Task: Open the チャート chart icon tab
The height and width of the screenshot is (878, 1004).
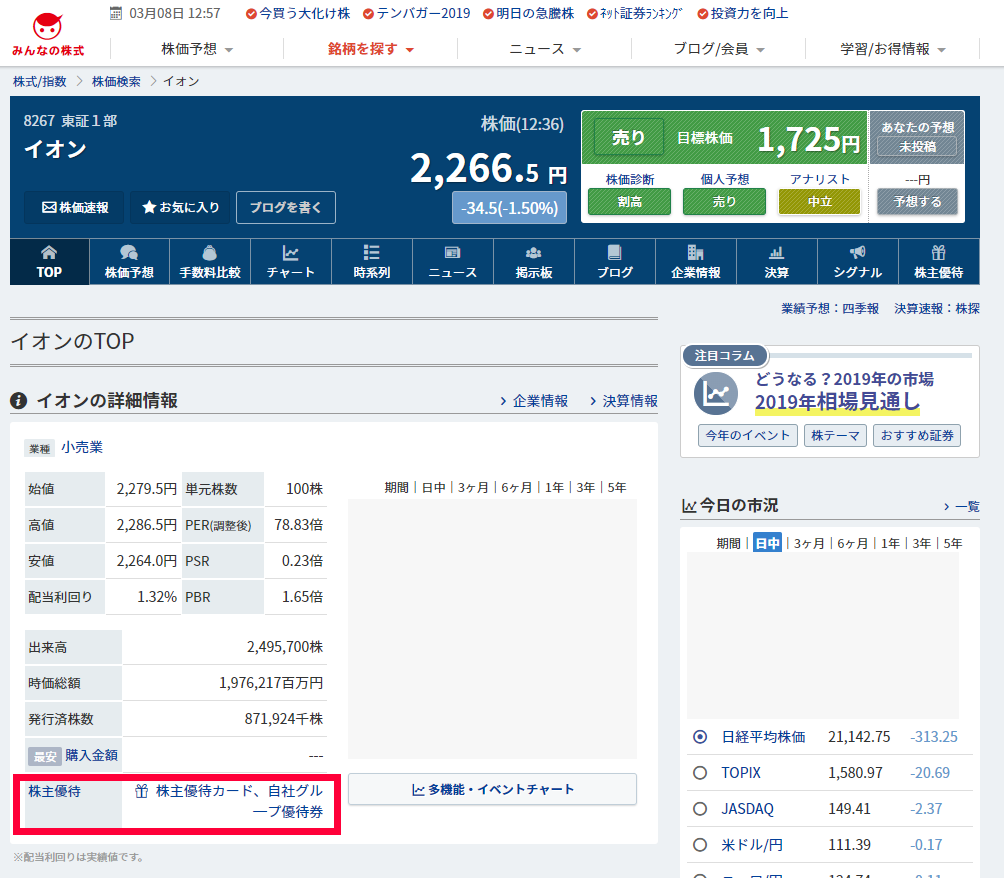Action: click(x=290, y=262)
